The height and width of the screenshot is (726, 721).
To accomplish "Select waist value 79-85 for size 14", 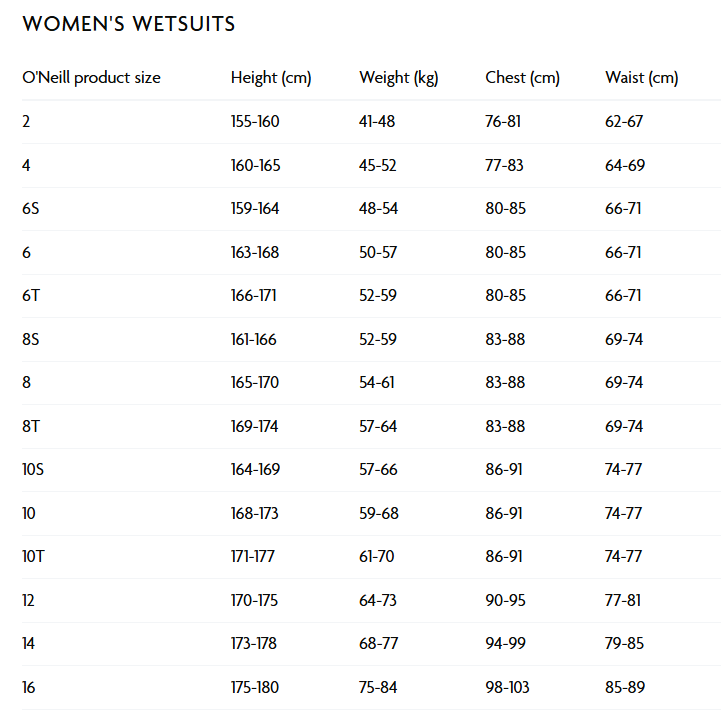I will point(625,644).
